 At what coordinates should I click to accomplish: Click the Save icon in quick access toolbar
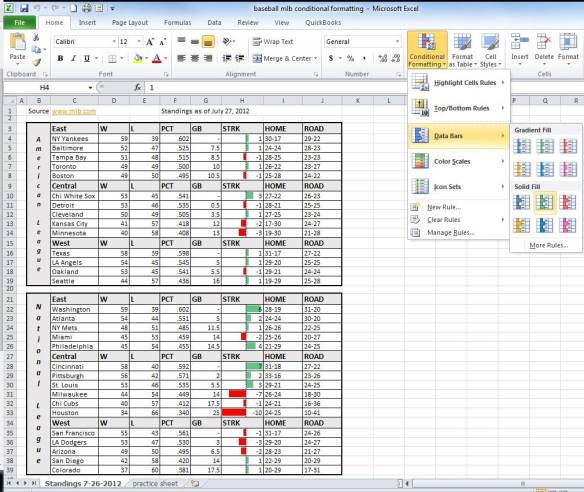tap(24, 8)
